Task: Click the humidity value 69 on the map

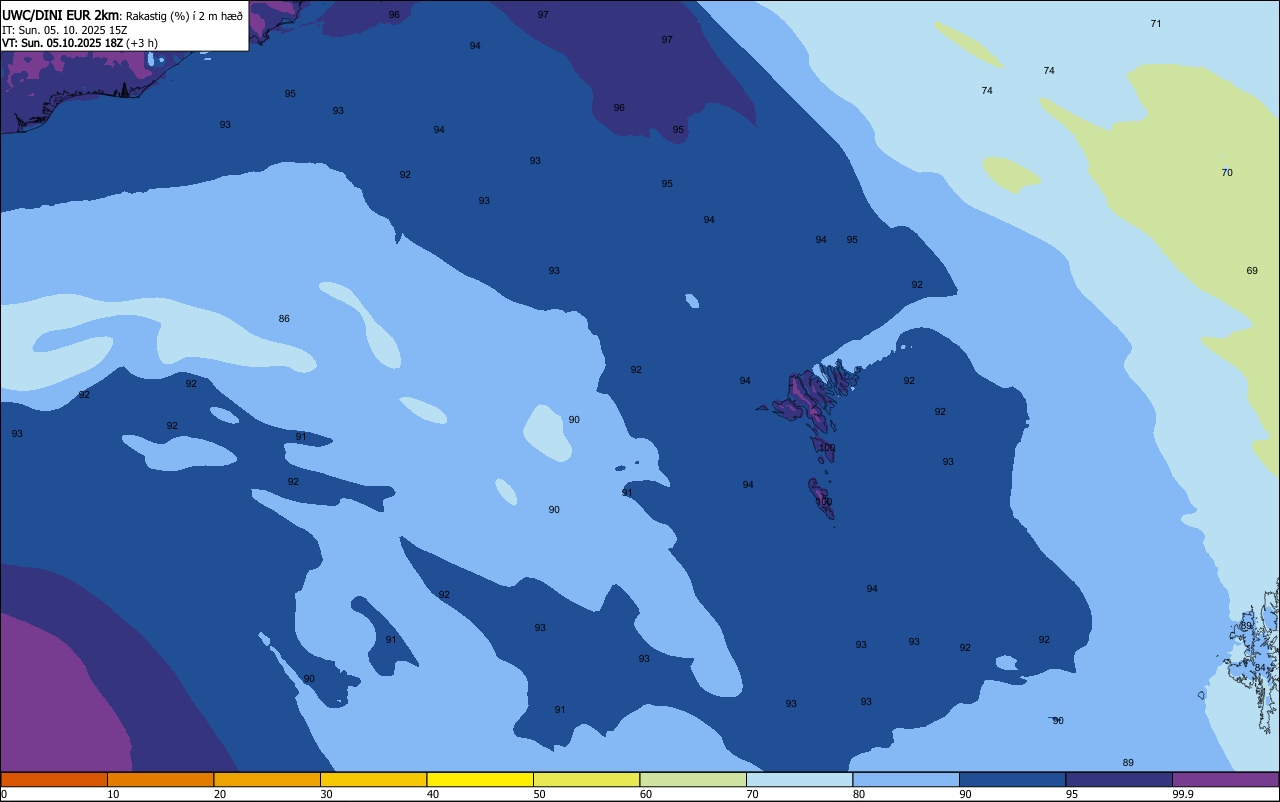Action: coord(1252,271)
